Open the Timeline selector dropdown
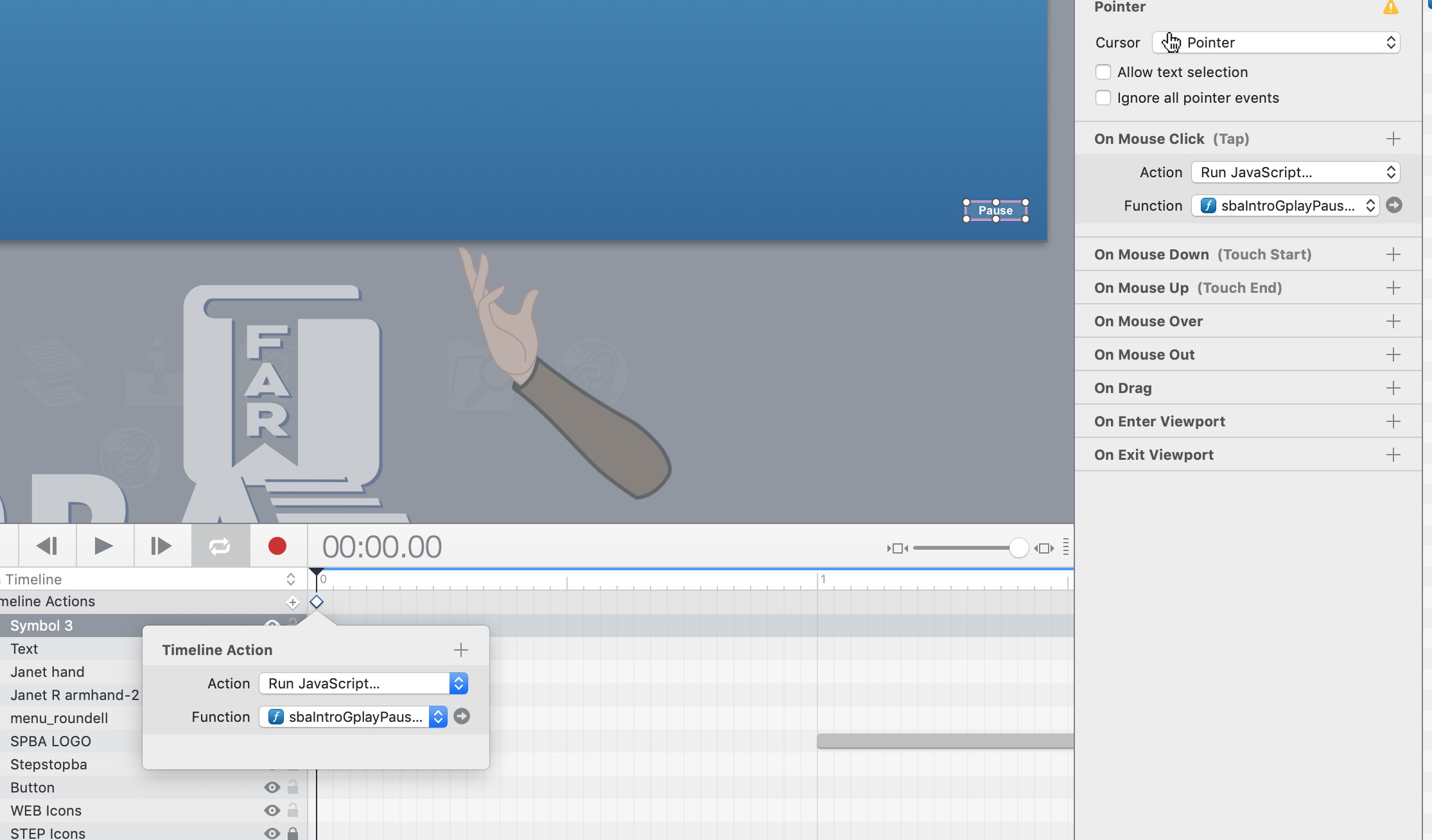The width and height of the screenshot is (1432, 840). [149, 579]
